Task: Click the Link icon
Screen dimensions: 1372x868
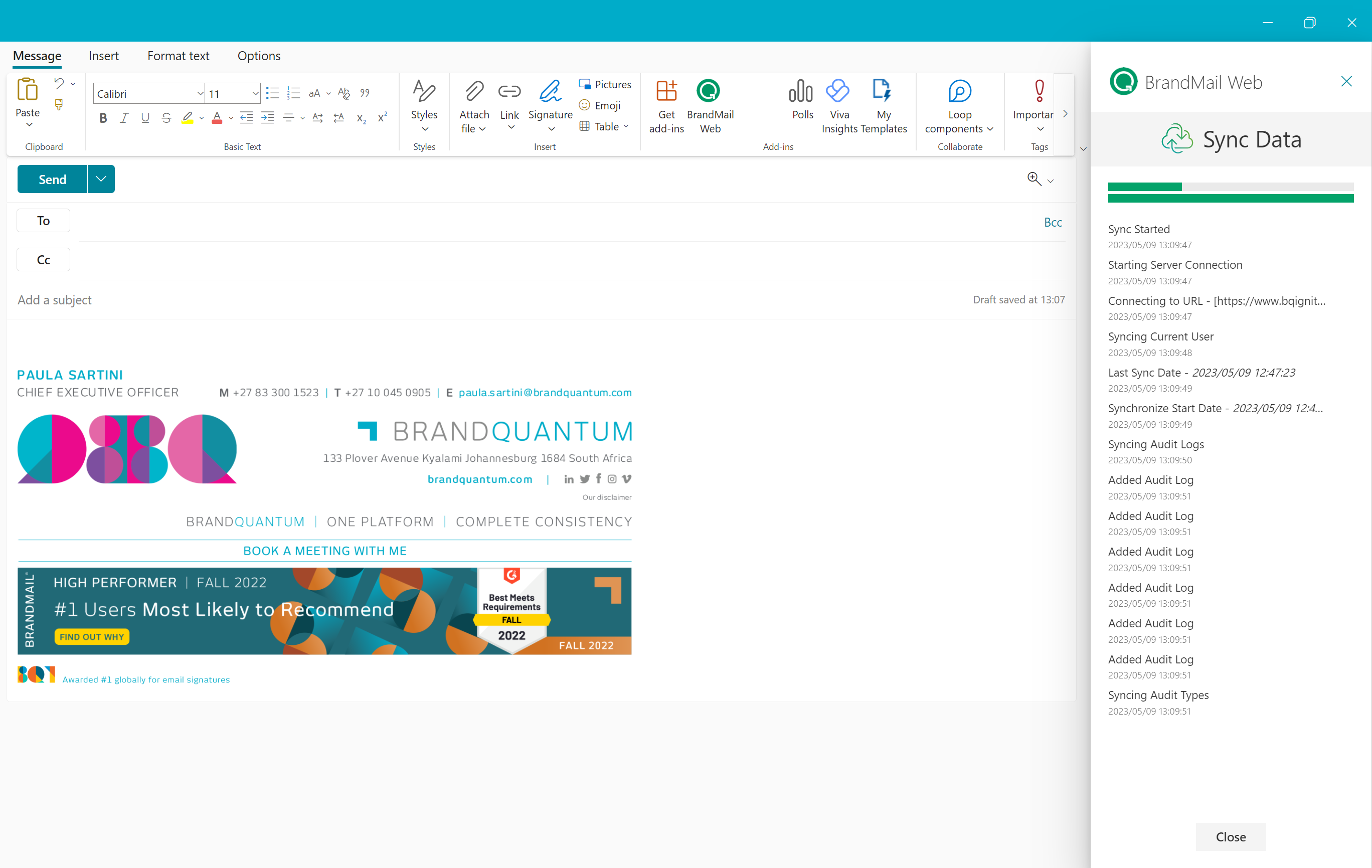Action: click(x=509, y=91)
